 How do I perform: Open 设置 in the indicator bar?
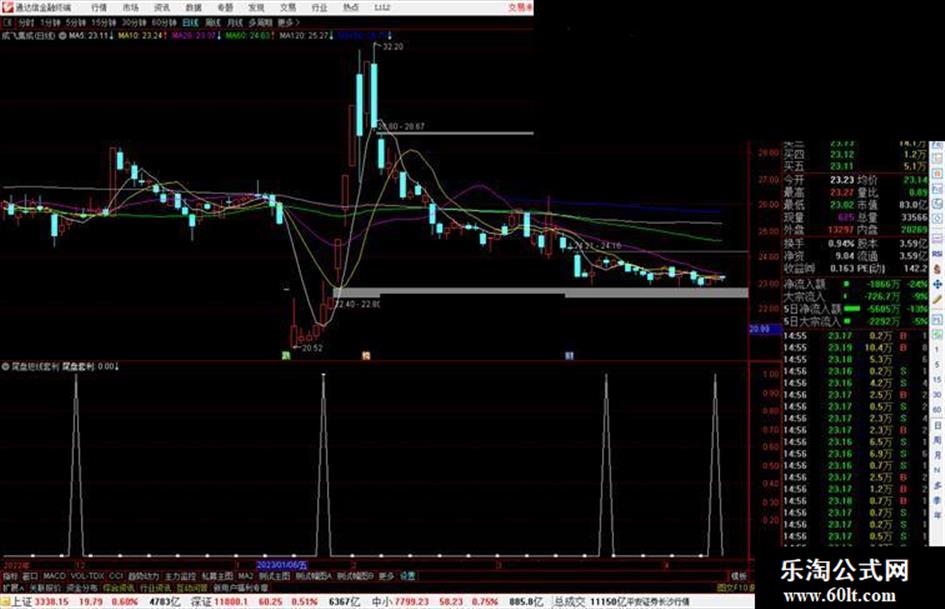407,576
